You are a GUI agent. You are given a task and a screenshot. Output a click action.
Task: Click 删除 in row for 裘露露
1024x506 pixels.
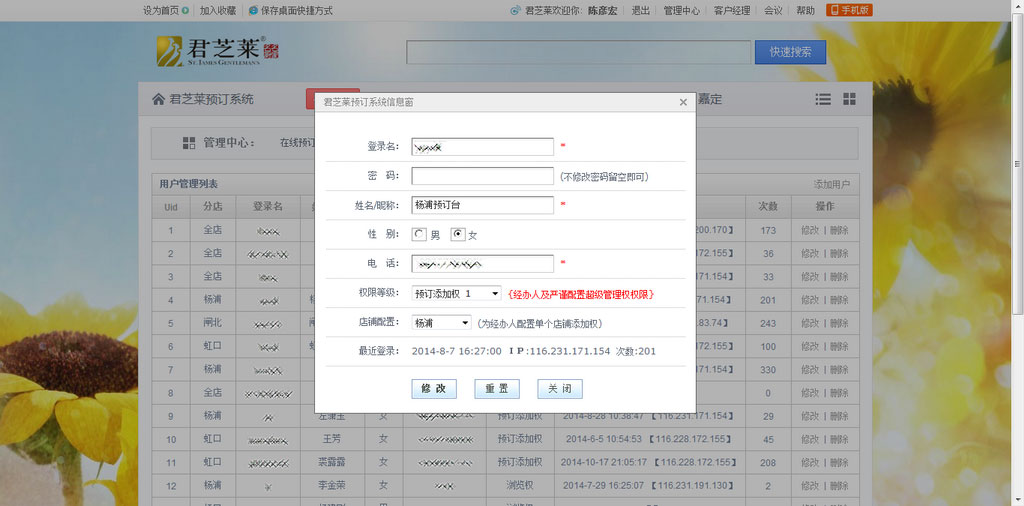pyautogui.click(x=839, y=463)
